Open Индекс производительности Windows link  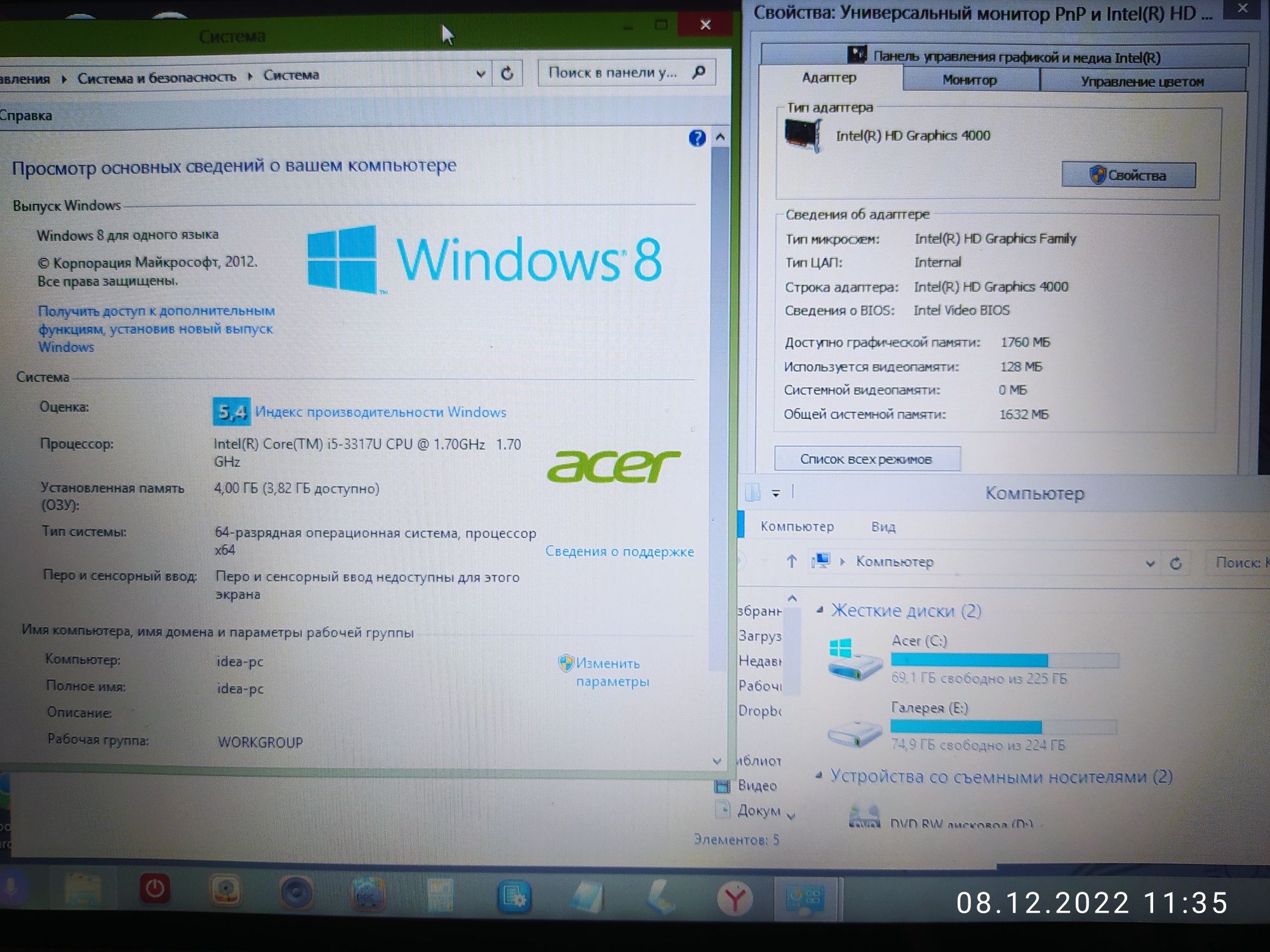380,412
